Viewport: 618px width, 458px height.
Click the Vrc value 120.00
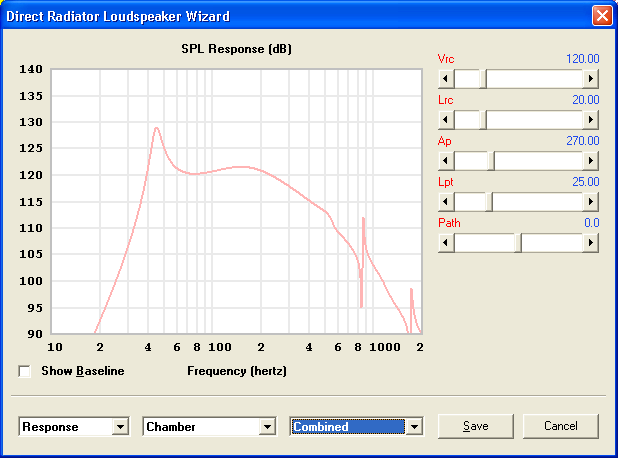coord(583,59)
